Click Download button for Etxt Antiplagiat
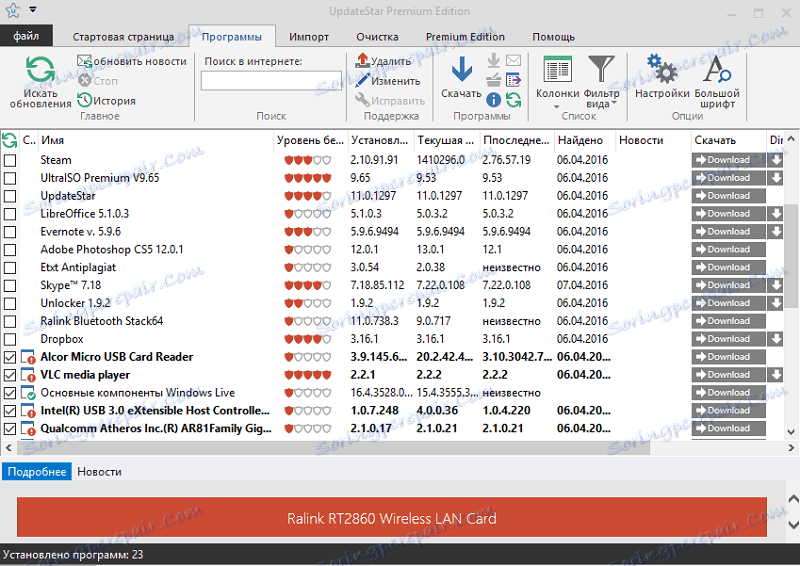 coord(729,267)
